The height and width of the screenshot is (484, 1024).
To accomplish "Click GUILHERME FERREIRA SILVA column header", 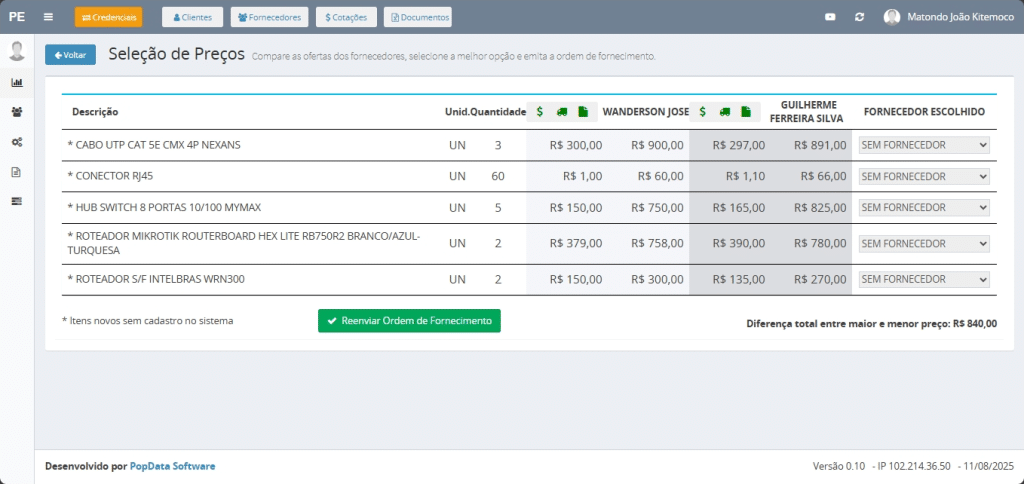I will point(808,112).
